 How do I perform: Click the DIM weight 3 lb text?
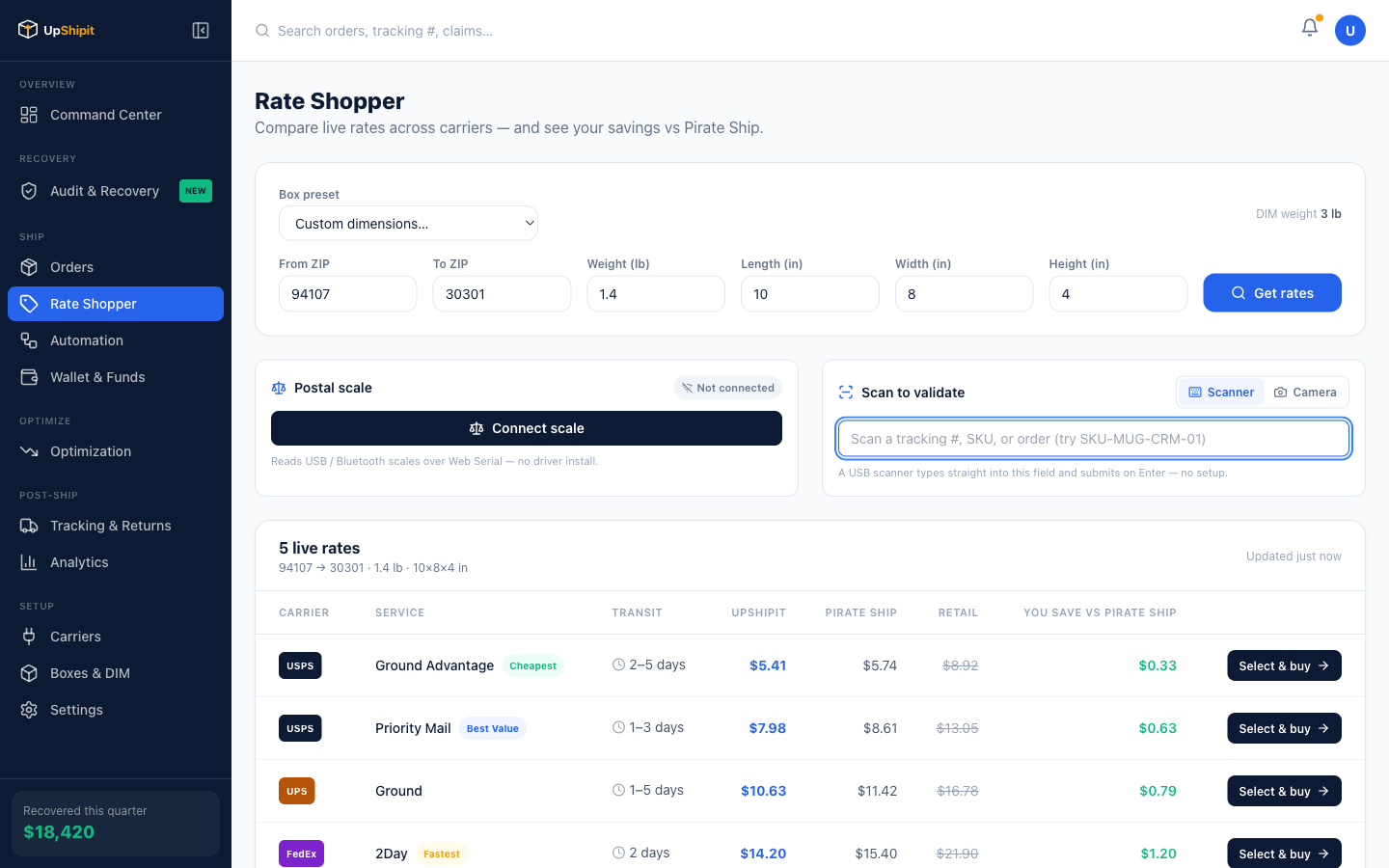(x=1298, y=214)
